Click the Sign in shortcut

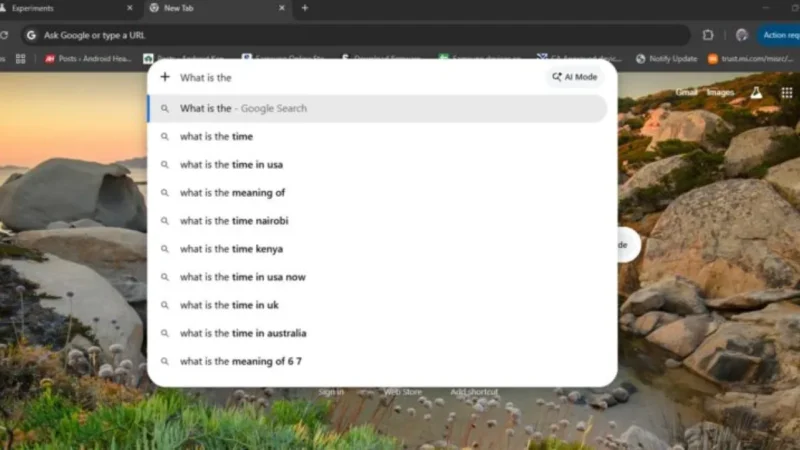[x=331, y=392]
